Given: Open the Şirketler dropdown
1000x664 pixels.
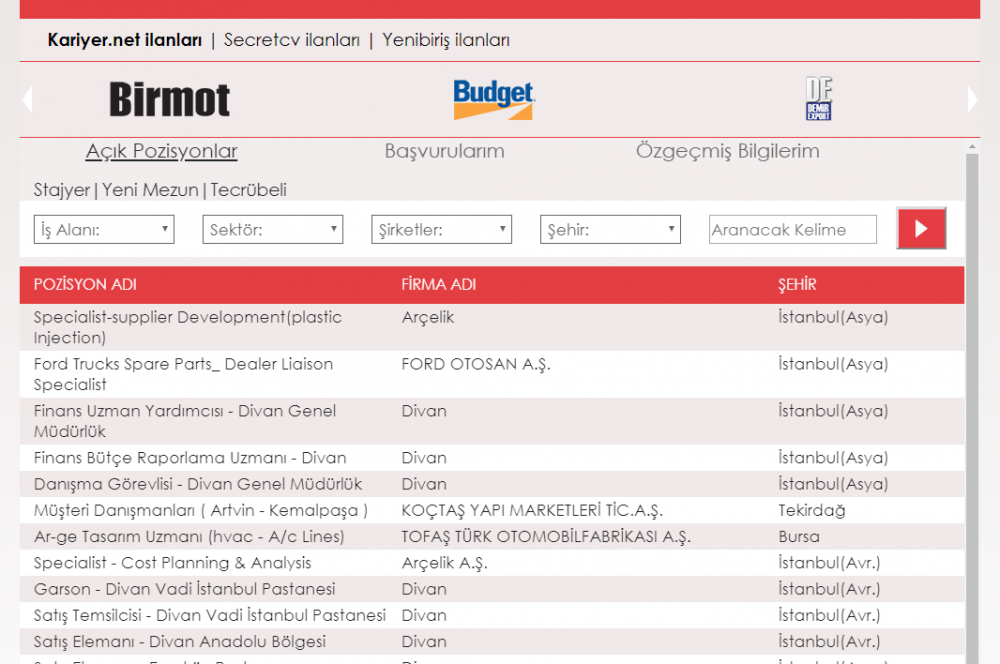Looking at the screenshot, I should point(441,228).
